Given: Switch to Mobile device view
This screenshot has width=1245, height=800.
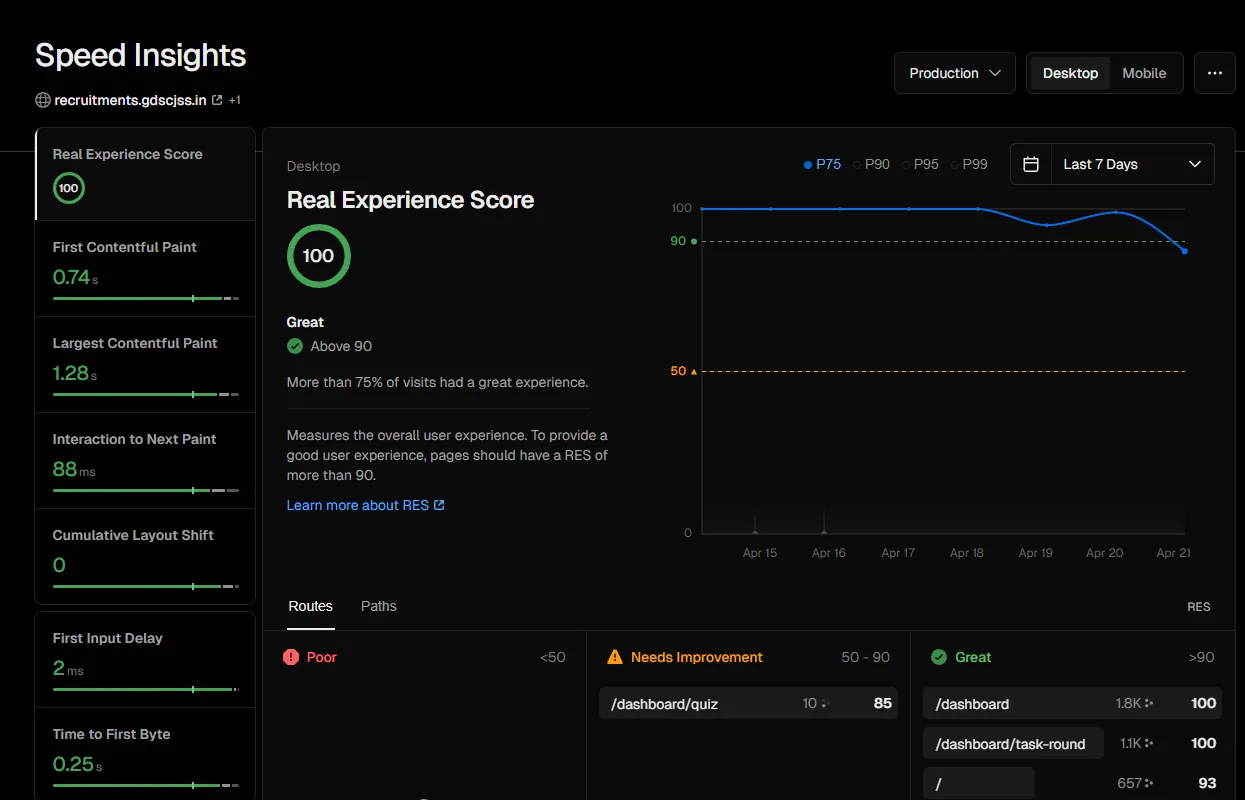Looking at the screenshot, I should (x=1144, y=73).
